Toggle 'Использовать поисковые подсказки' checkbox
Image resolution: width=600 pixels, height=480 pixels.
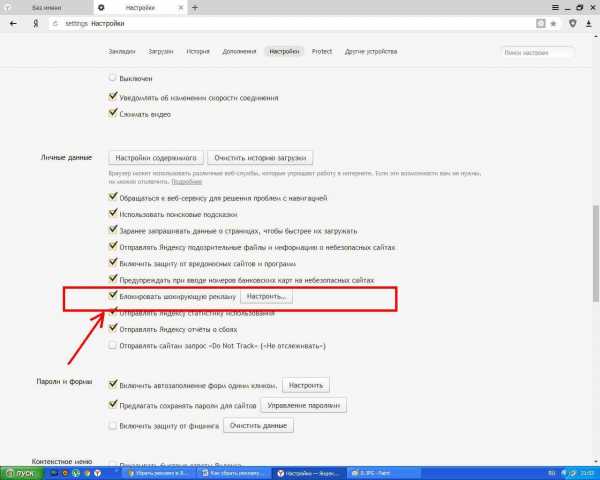point(112,213)
